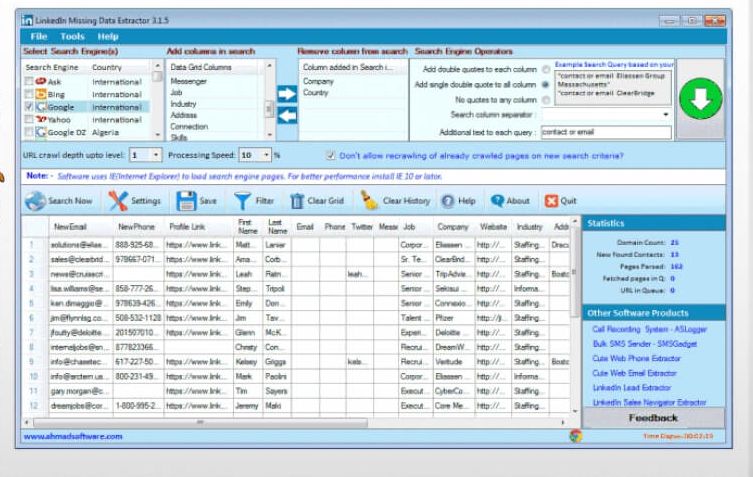The width and height of the screenshot is (753, 477).
Task: Click Additional text to each query field
Action: (606, 132)
